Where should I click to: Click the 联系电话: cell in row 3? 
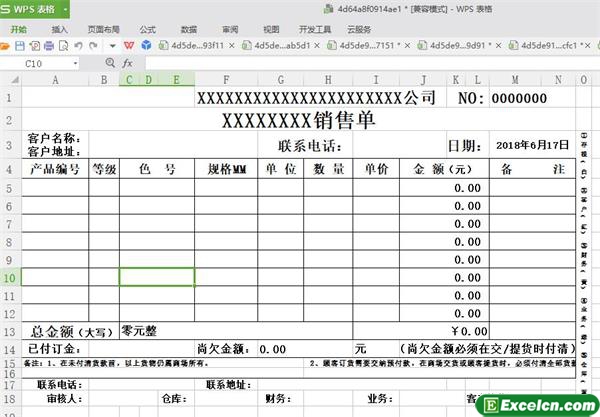click(305, 145)
